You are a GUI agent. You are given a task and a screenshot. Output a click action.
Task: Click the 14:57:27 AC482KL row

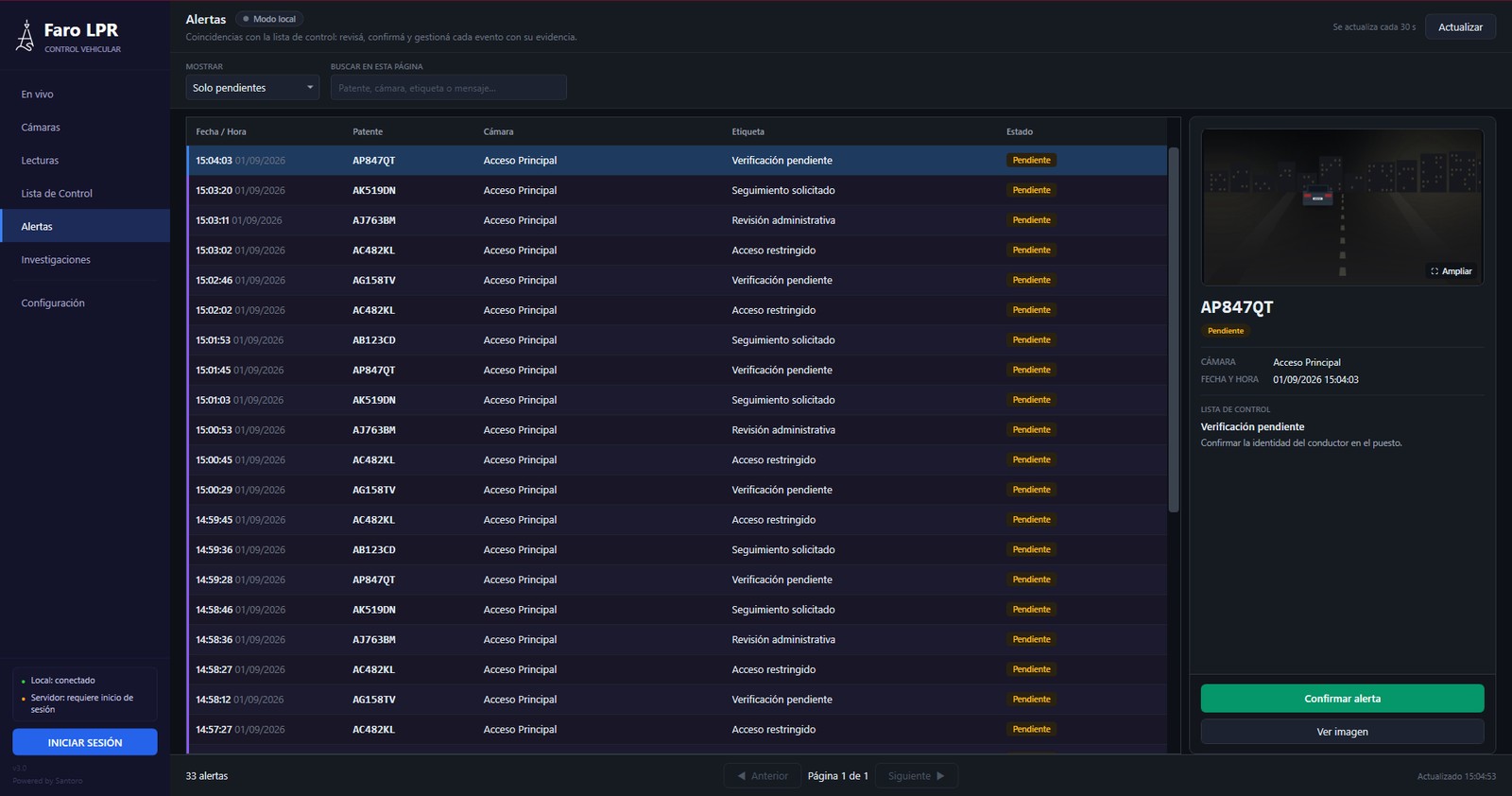coord(677,730)
